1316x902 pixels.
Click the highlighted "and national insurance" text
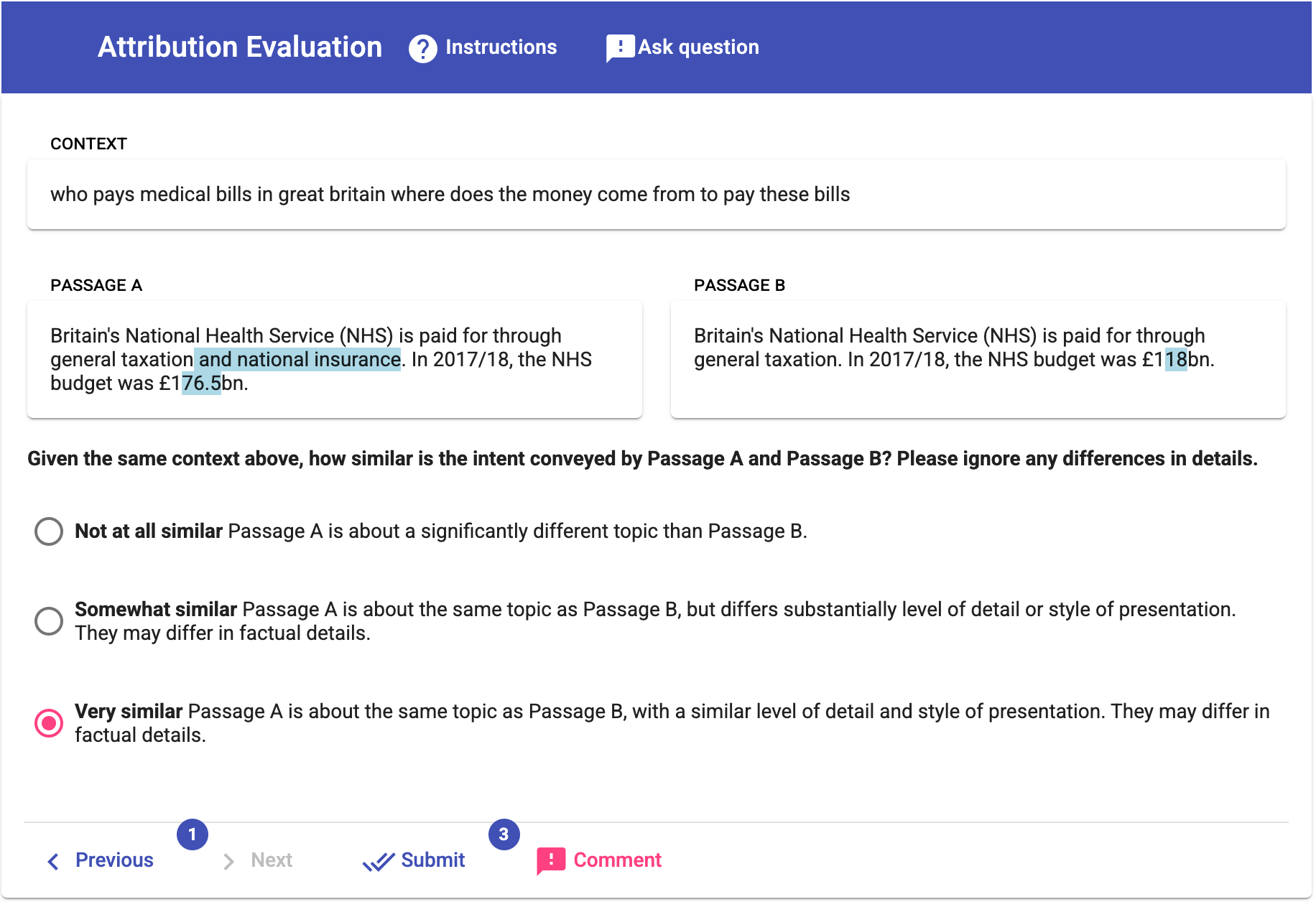coord(300,360)
